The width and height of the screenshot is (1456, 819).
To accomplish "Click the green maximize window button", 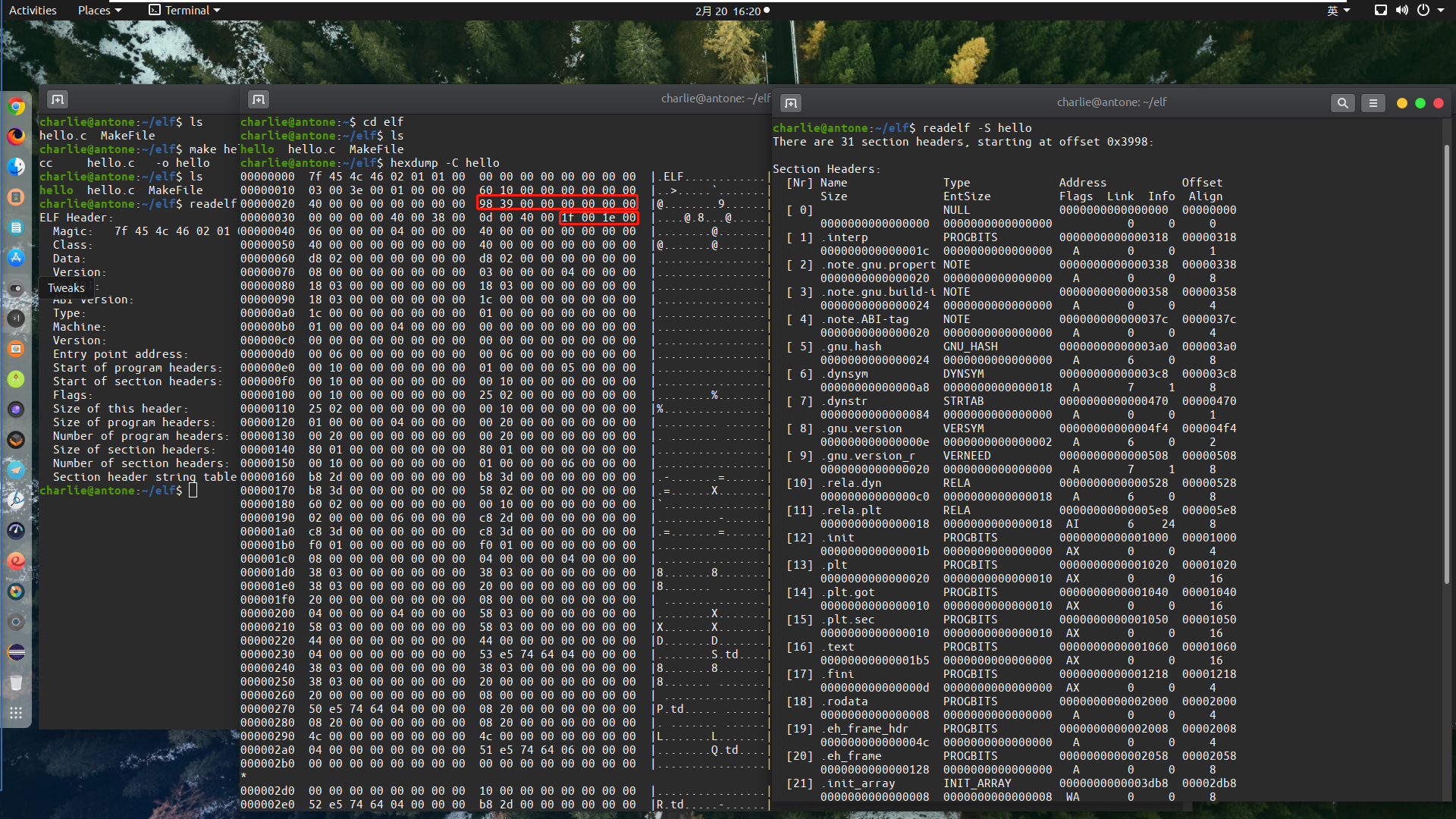I will point(1420,103).
